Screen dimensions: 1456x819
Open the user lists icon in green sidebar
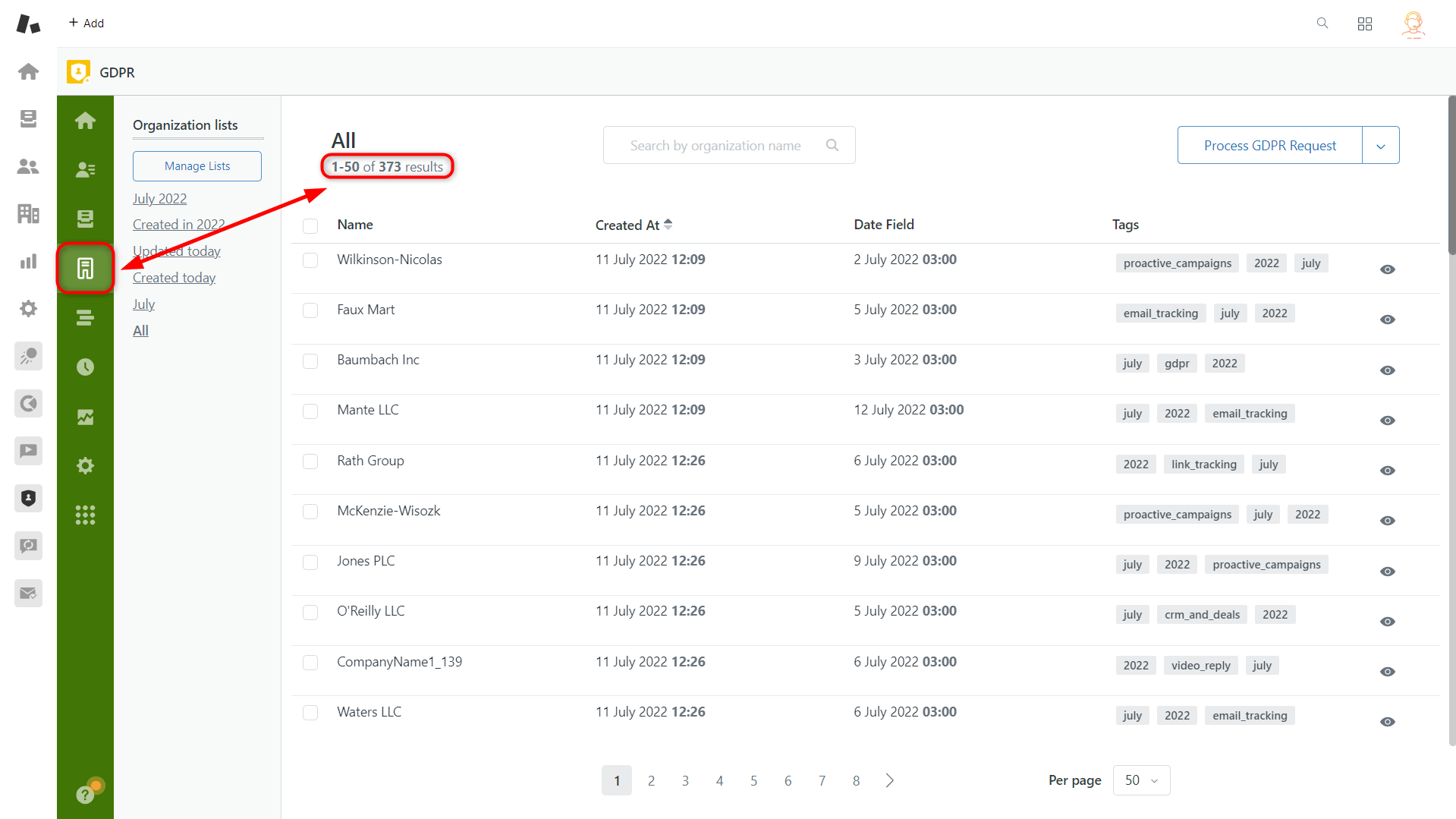tap(85, 169)
